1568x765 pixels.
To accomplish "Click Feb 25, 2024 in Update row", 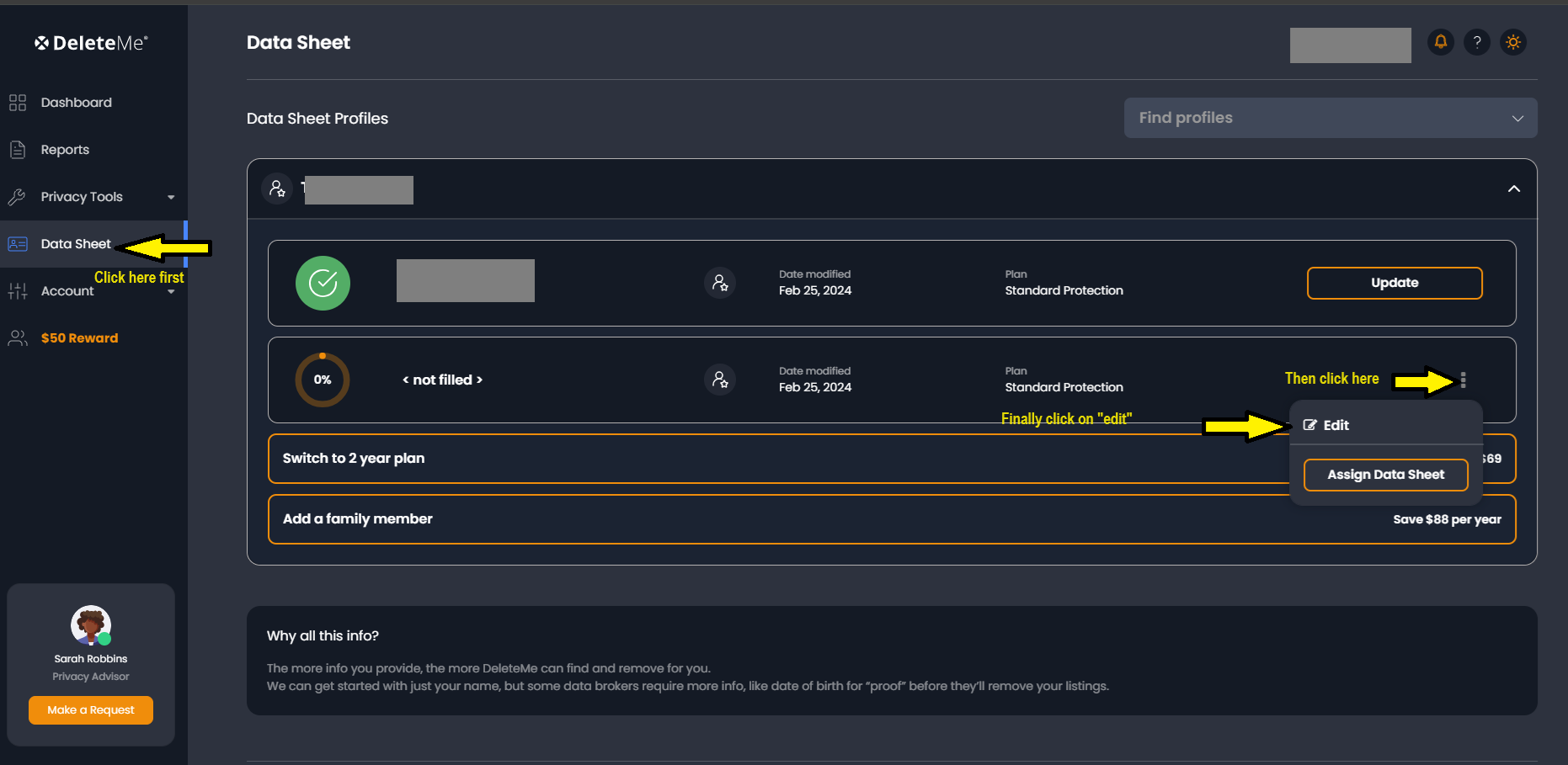I will pos(815,290).
